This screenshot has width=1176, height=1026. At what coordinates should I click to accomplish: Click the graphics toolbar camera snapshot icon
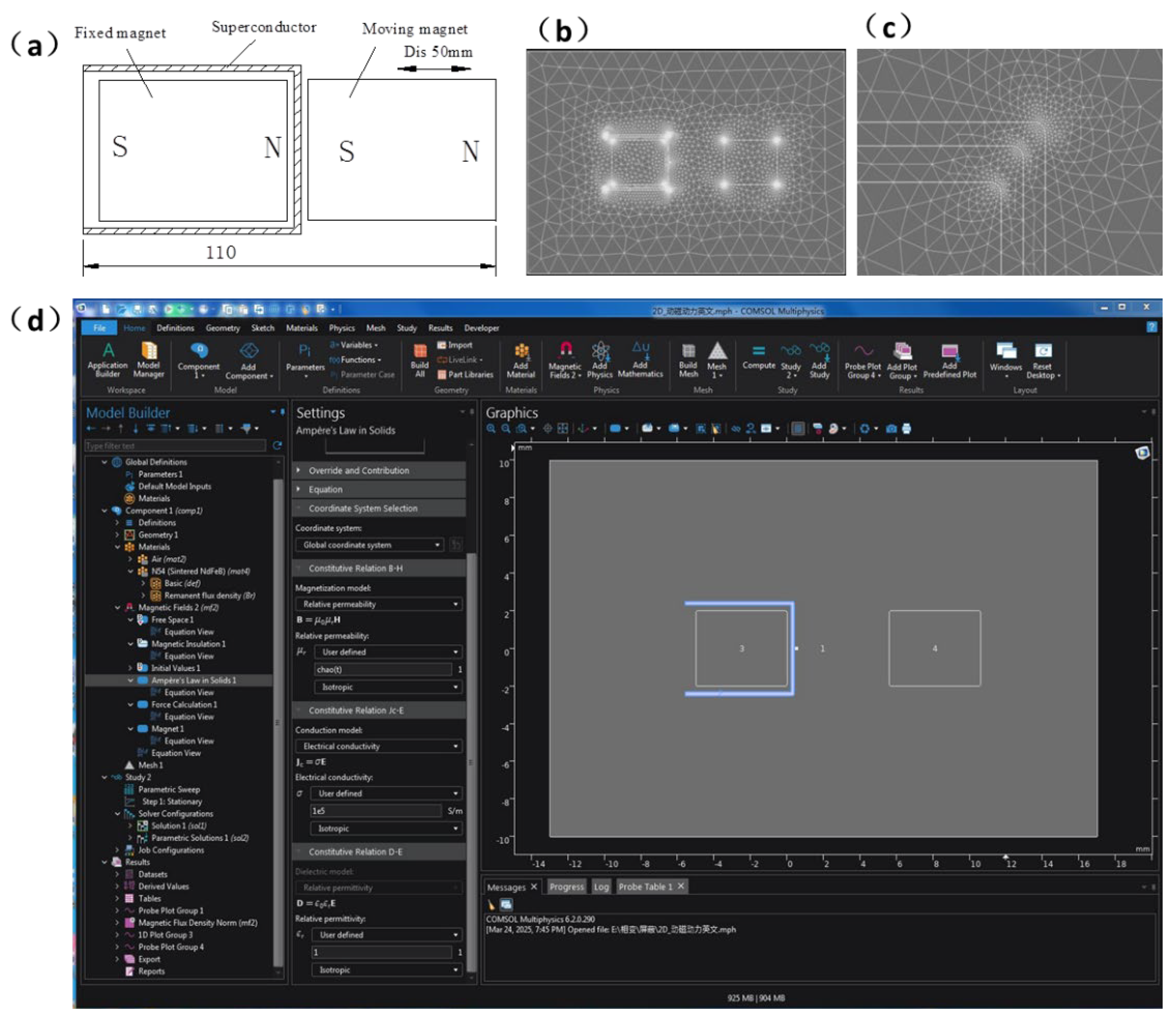(x=891, y=428)
